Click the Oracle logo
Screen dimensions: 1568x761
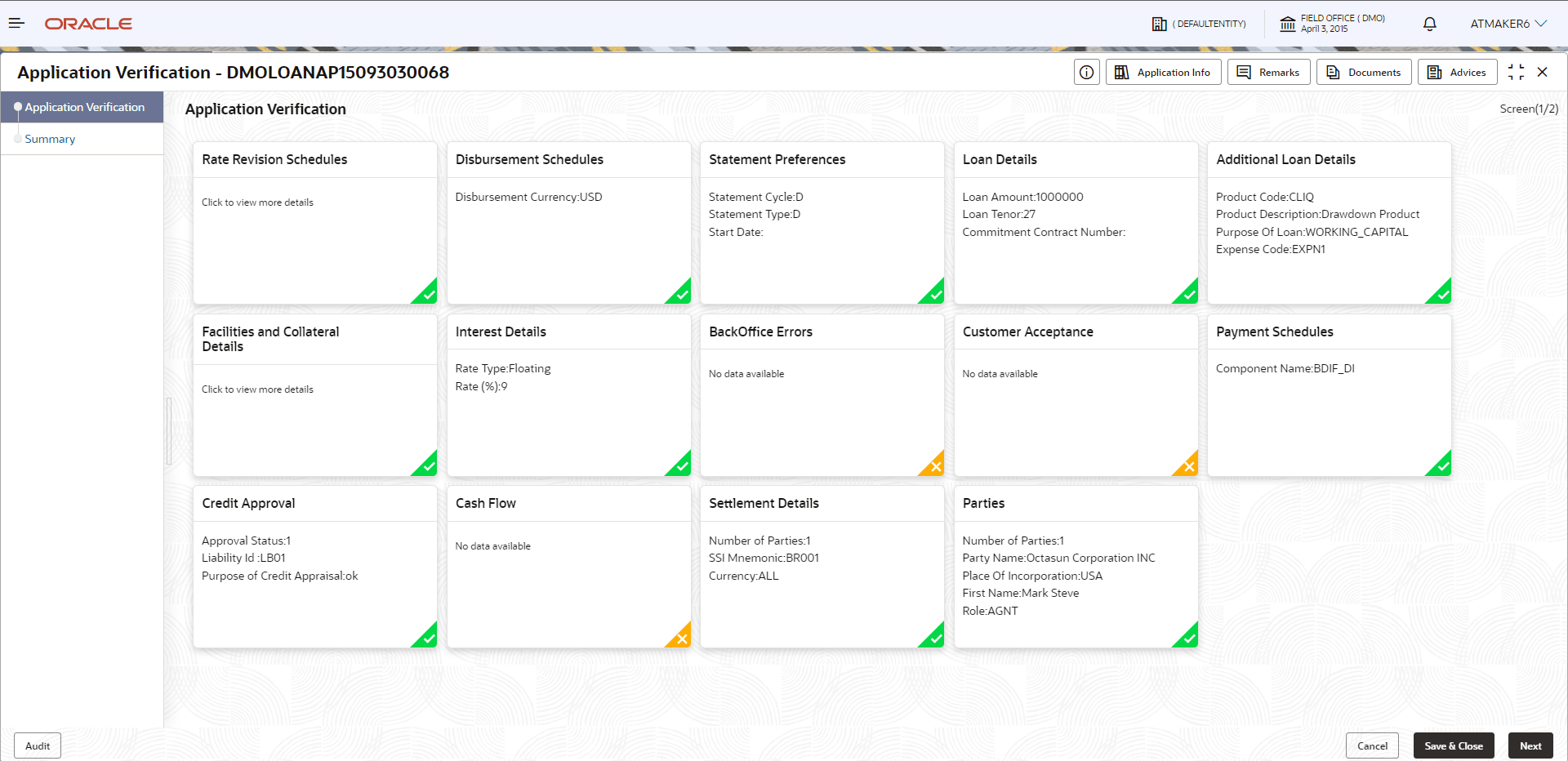point(88,24)
